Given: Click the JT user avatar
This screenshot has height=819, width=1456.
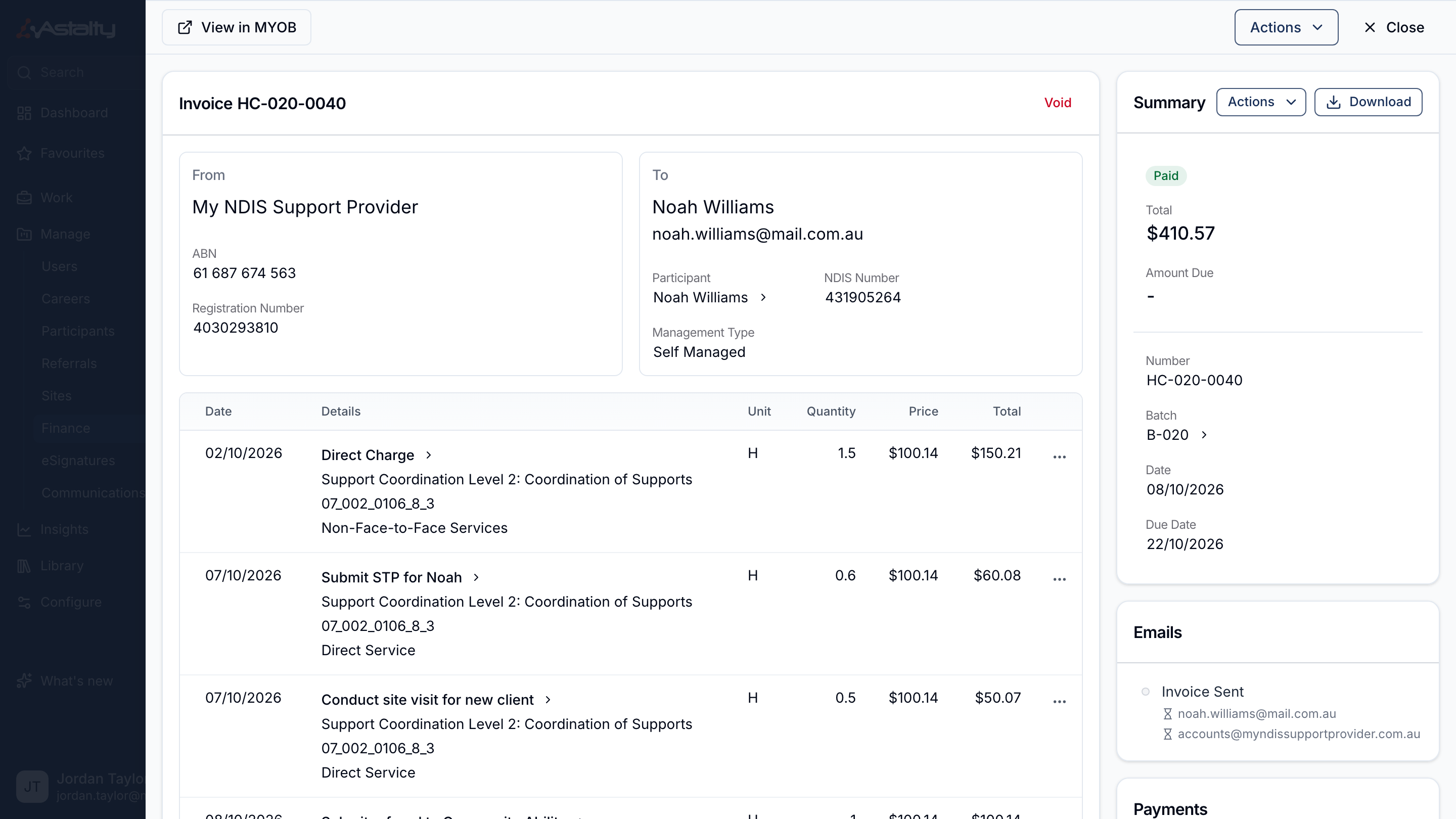Looking at the screenshot, I should [32, 786].
